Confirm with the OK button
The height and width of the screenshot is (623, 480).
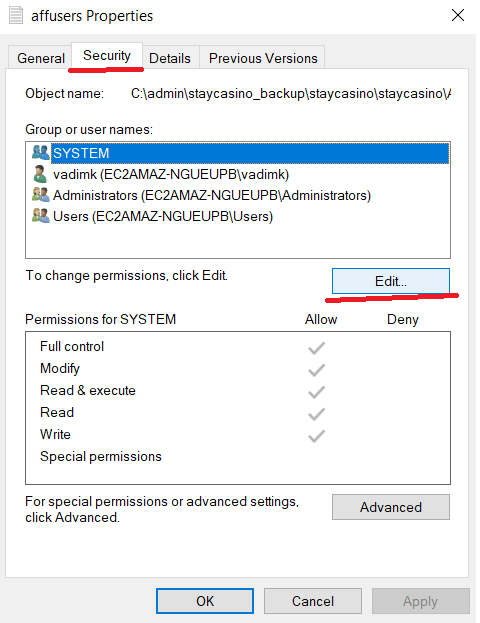click(x=205, y=601)
